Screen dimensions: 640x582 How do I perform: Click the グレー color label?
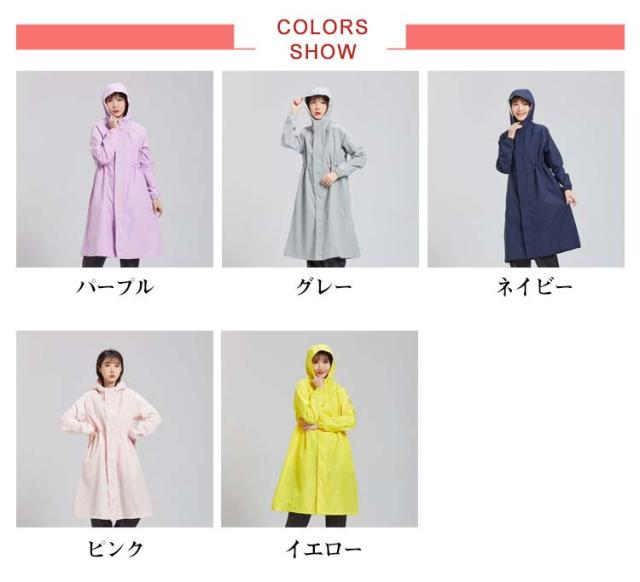[x=324, y=287]
